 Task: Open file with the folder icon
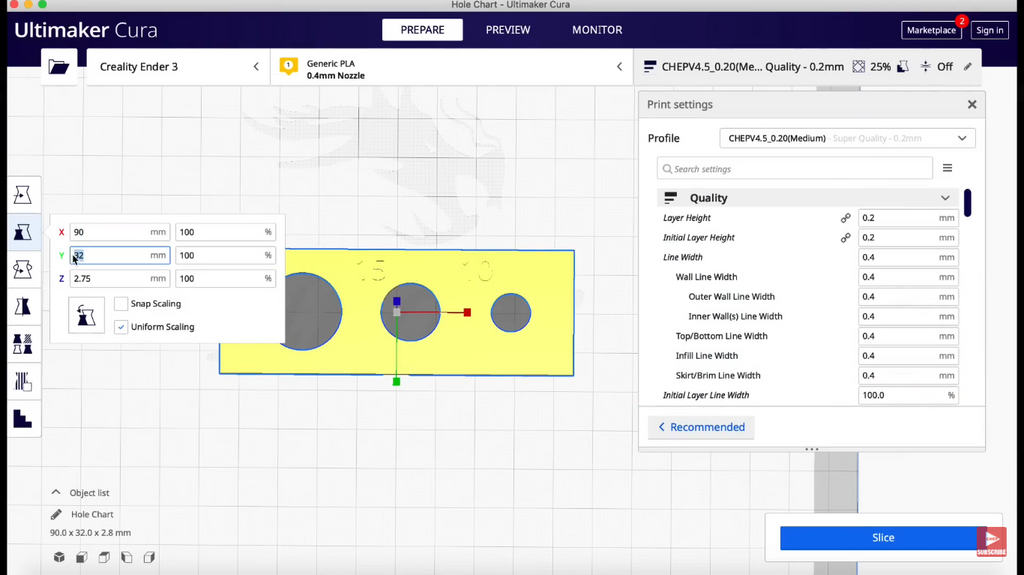pos(59,67)
